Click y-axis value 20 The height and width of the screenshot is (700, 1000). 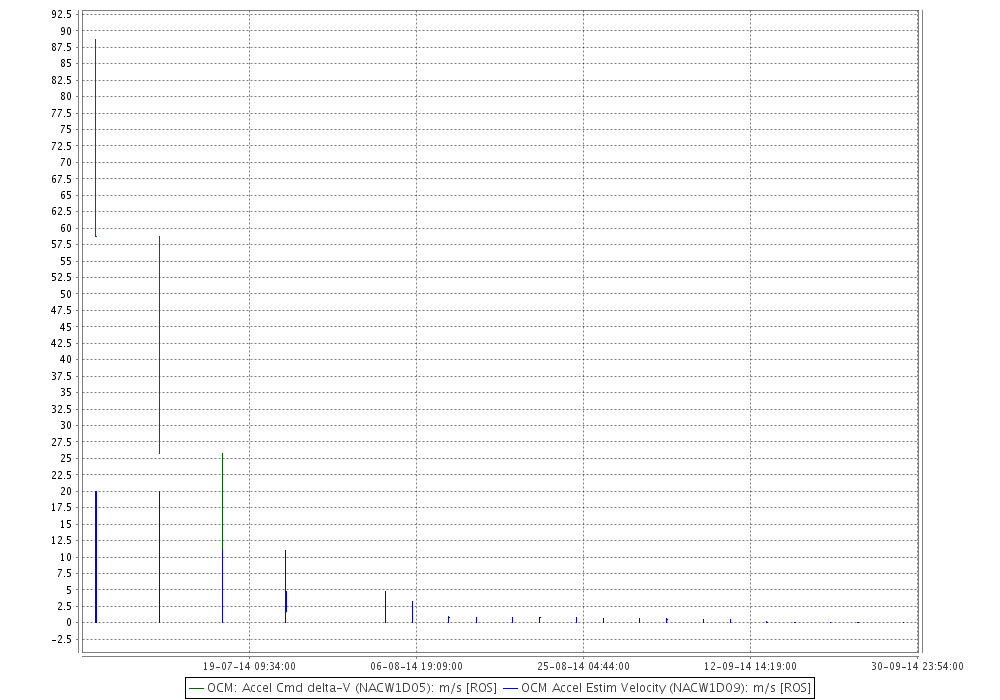click(x=66, y=491)
